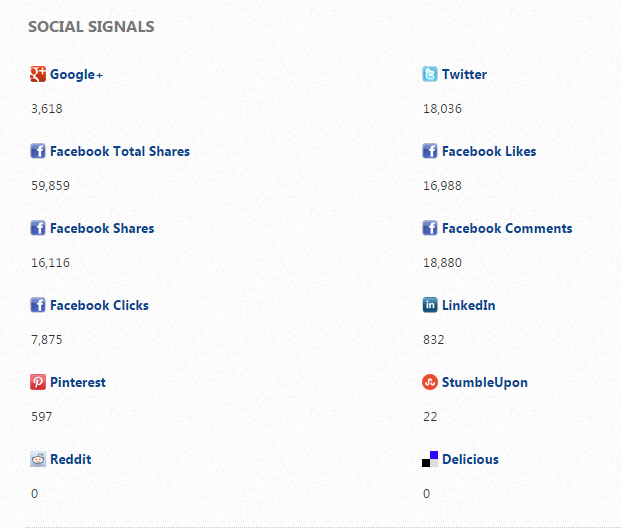Click the Pinterest icon
The width and height of the screenshot is (621, 528).
[38, 382]
